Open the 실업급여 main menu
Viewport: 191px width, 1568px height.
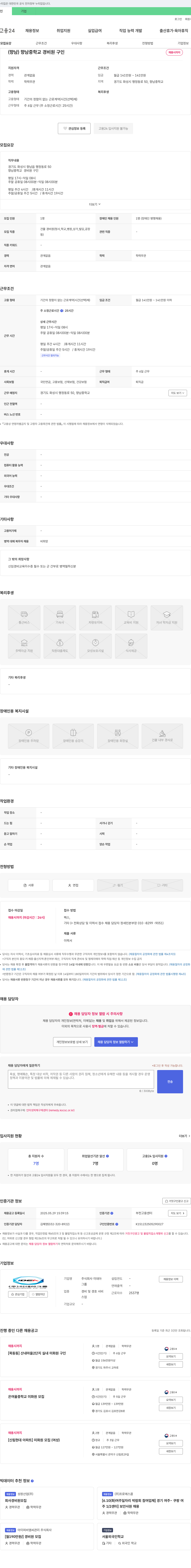click(x=95, y=30)
